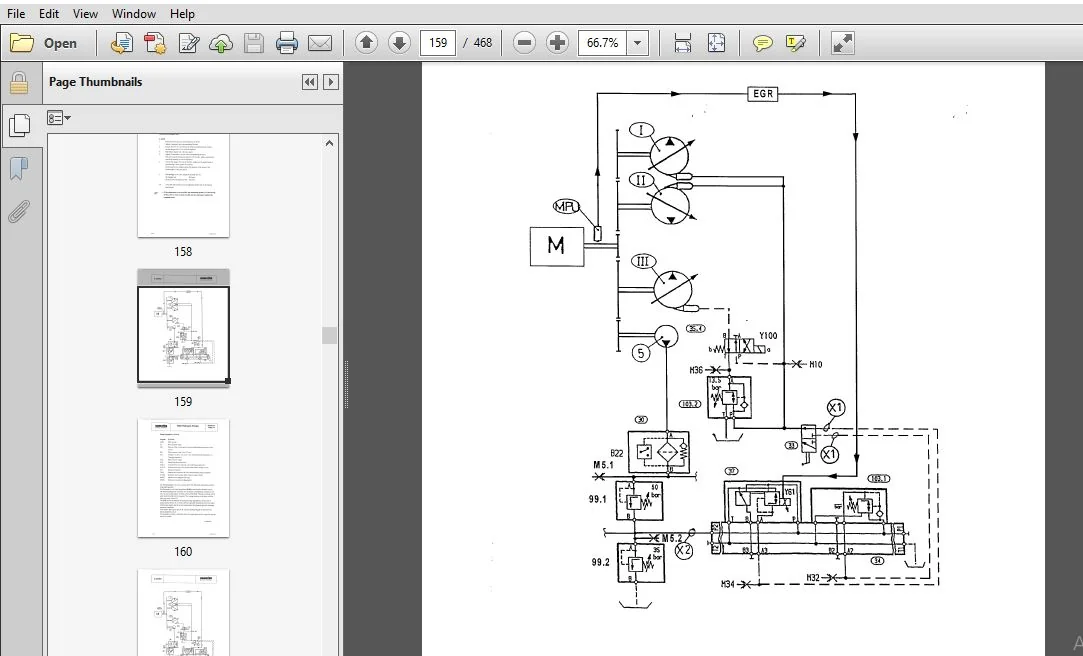Open the View menu

pos(85,13)
